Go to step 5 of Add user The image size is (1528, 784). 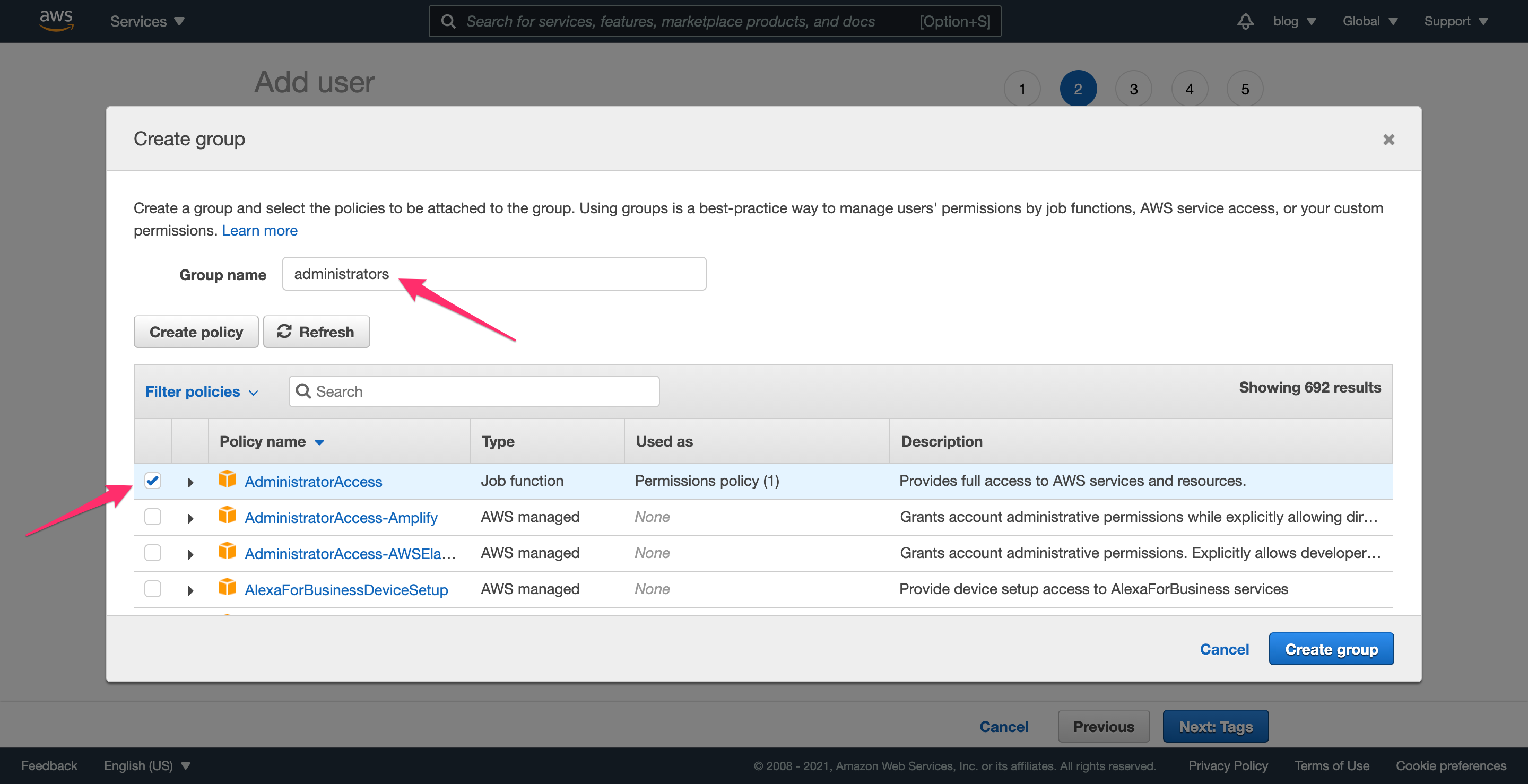tap(1245, 89)
